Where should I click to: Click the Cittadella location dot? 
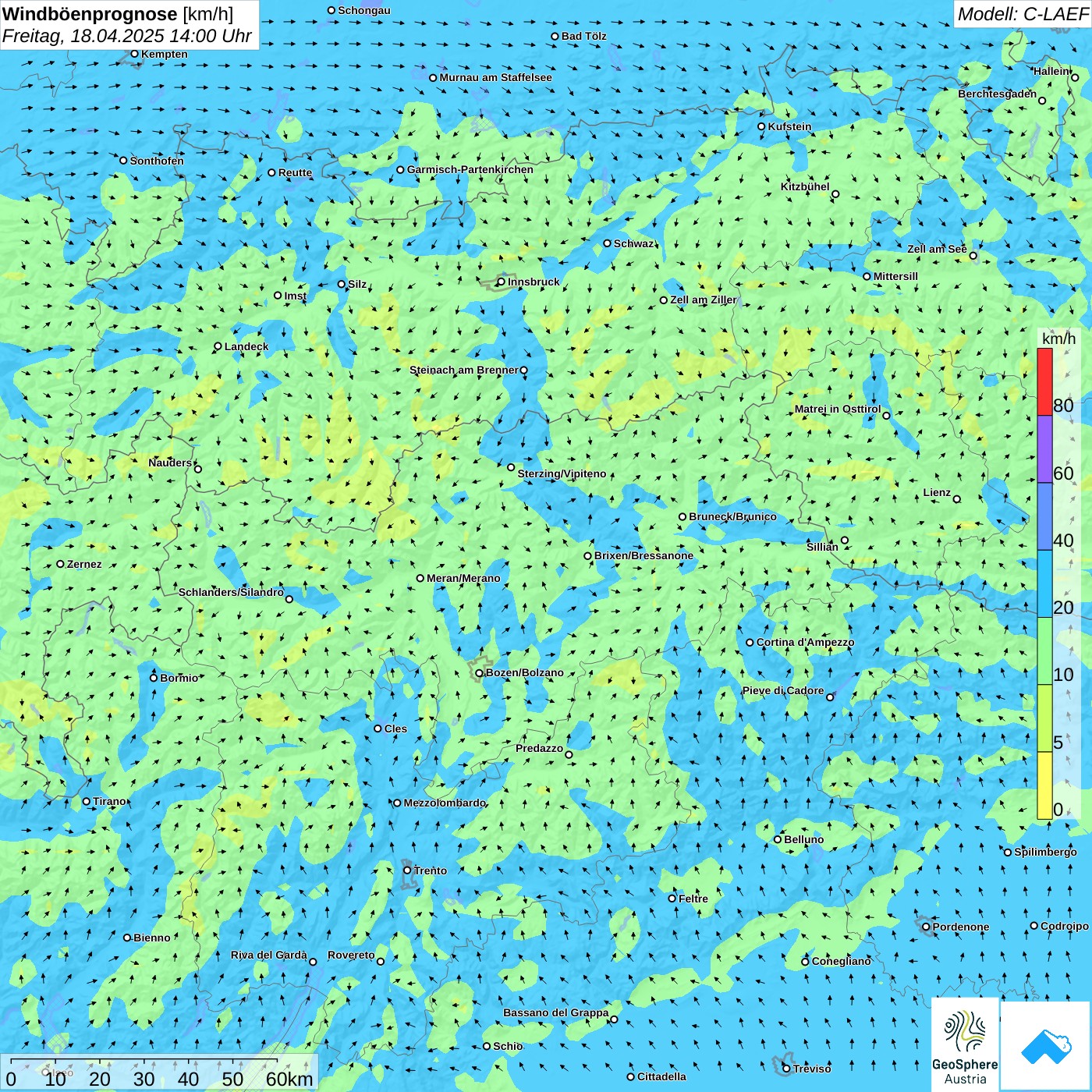coord(631,1077)
